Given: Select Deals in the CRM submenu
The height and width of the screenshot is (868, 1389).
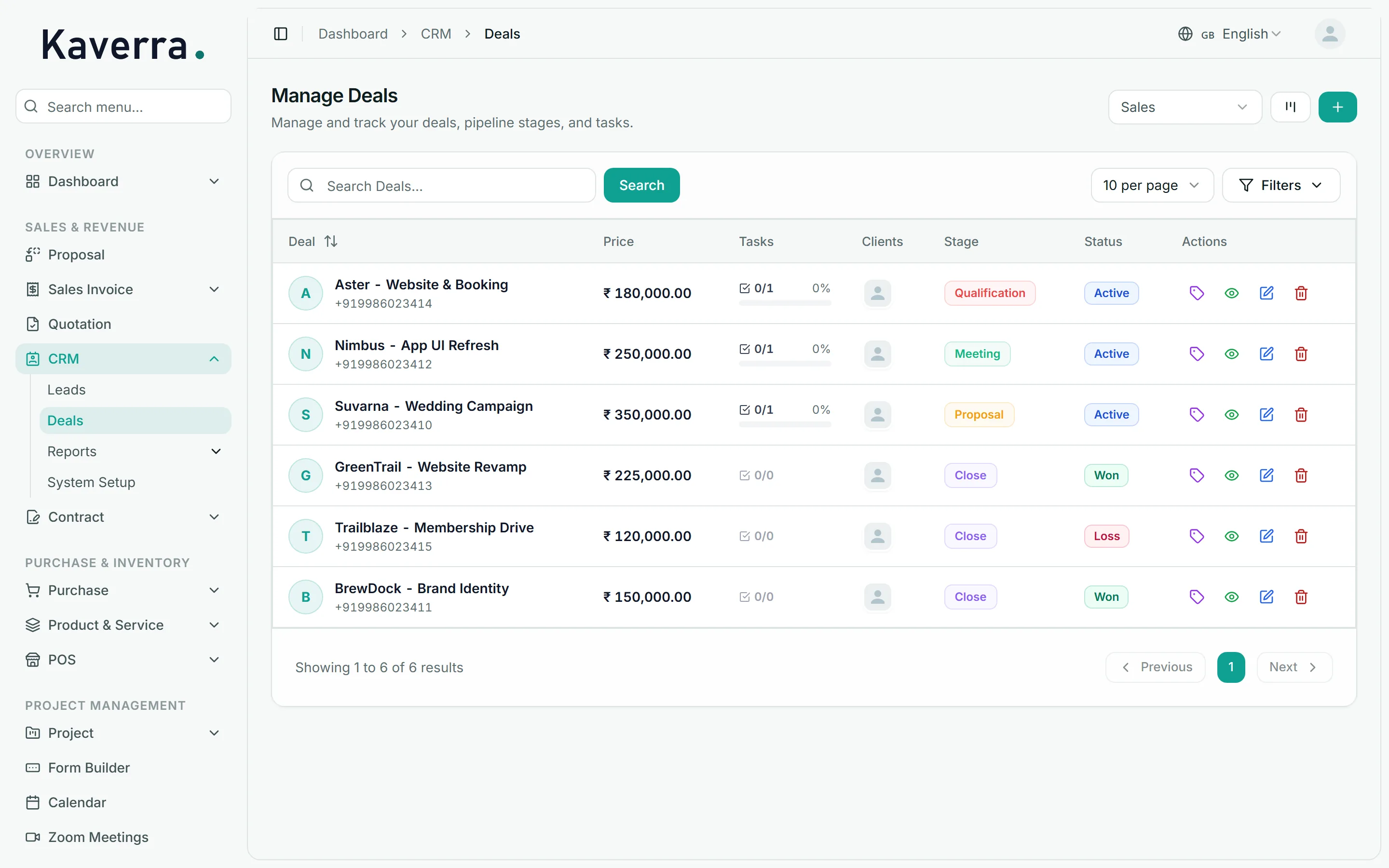Looking at the screenshot, I should [x=135, y=420].
